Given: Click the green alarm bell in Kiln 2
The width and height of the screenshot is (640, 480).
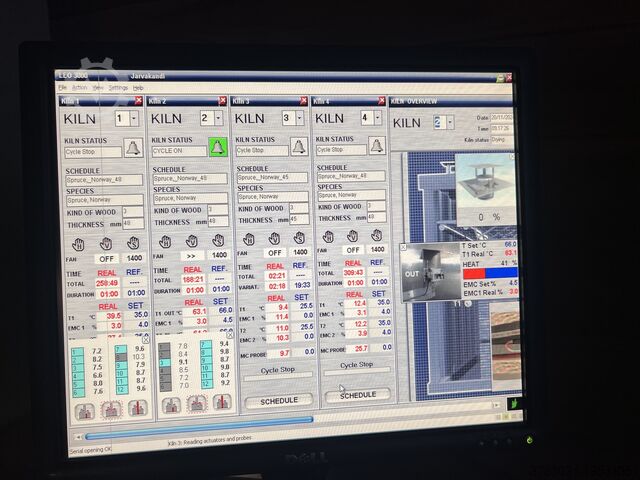Looking at the screenshot, I should click(x=218, y=148).
